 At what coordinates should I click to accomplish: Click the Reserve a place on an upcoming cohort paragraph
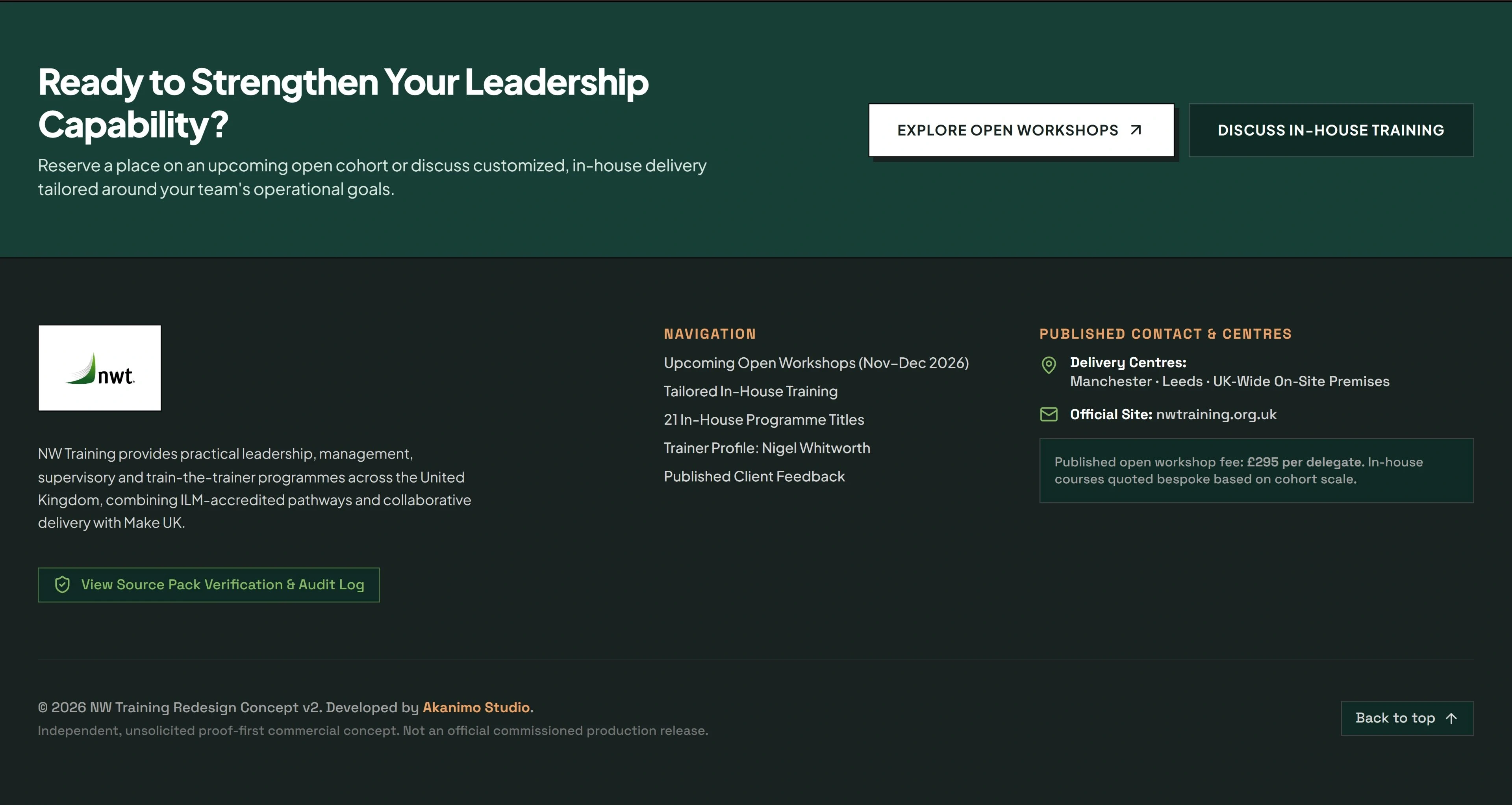coord(372,177)
